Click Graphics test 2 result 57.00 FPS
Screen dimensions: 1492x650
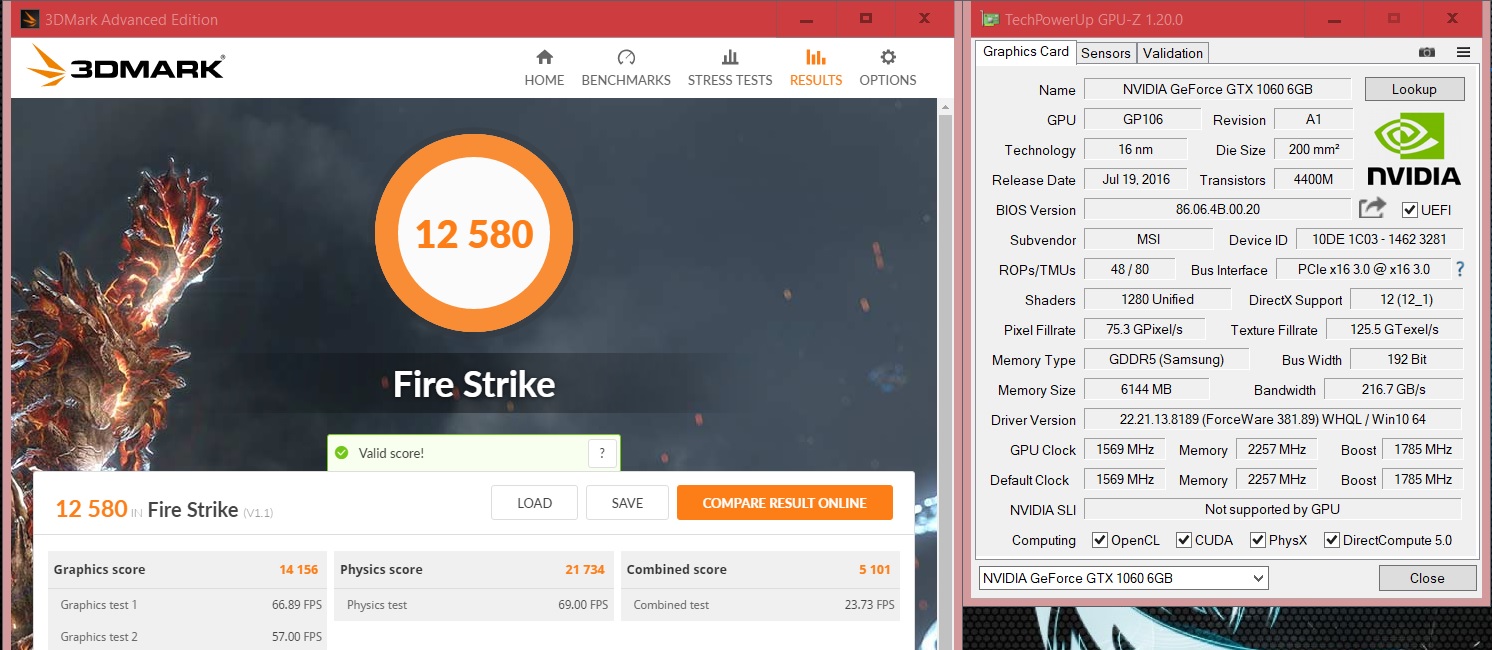pos(297,637)
